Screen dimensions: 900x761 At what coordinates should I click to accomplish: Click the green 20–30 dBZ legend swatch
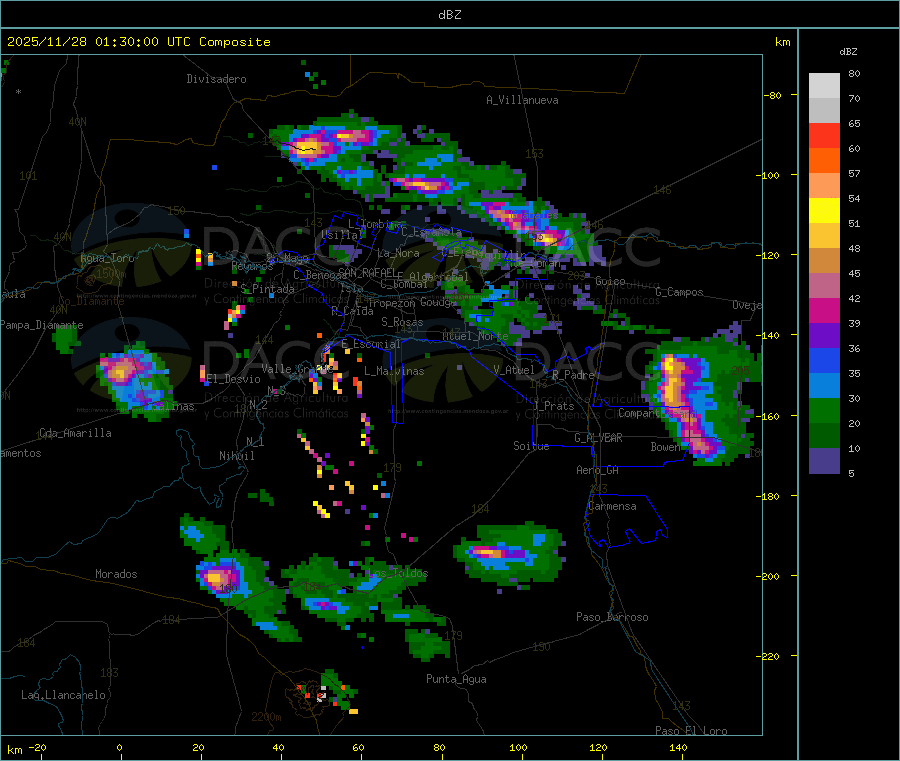(824, 410)
